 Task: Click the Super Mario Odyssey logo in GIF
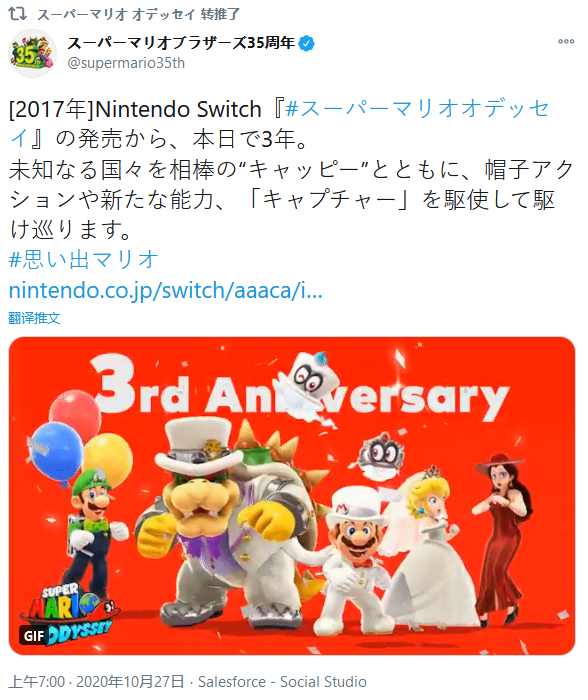click(x=67, y=614)
